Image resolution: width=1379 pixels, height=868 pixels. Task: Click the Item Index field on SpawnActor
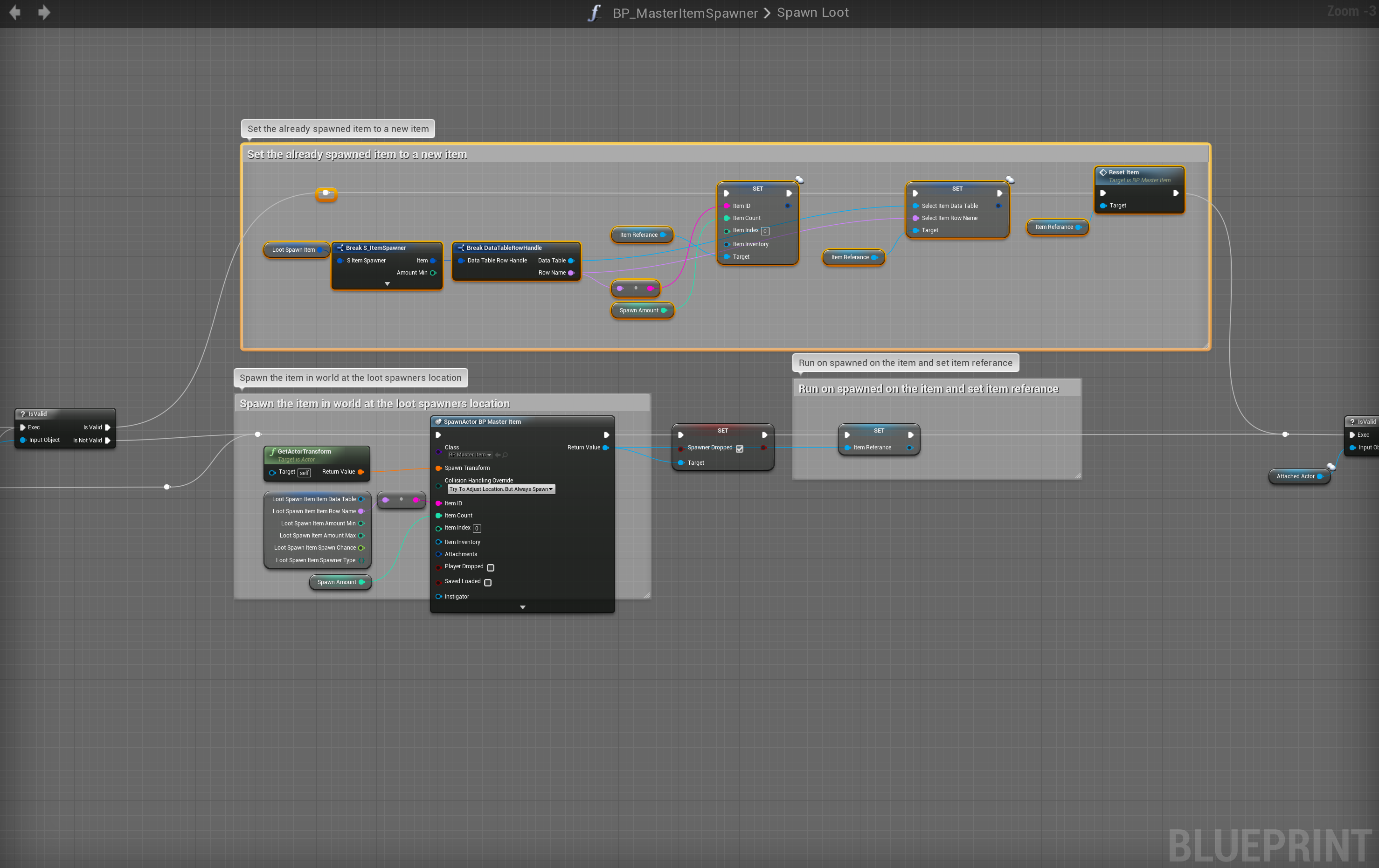pos(477,529)
